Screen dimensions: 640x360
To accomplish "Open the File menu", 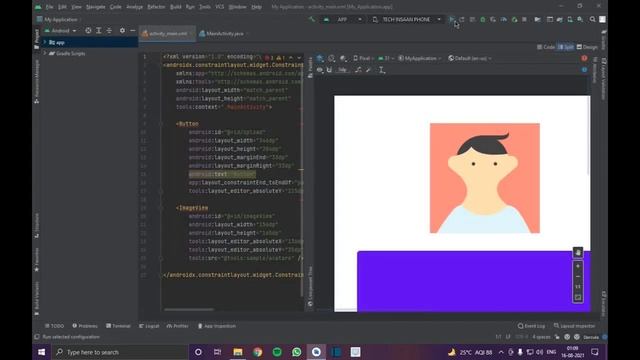I will coord(49,7).
